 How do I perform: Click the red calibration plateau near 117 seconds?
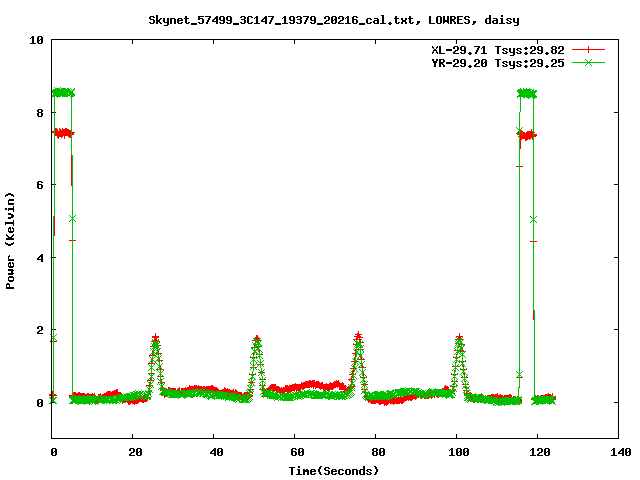[527, 135]
